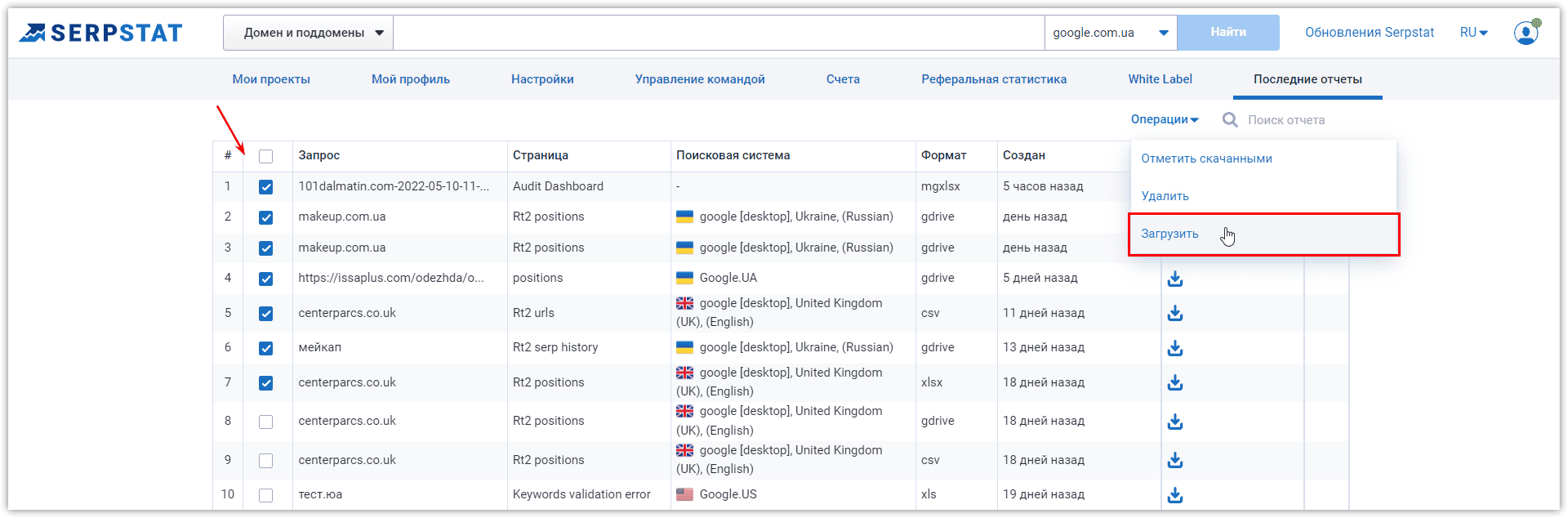
Task: Focus the main domain search input
Action: coord(719,33)
